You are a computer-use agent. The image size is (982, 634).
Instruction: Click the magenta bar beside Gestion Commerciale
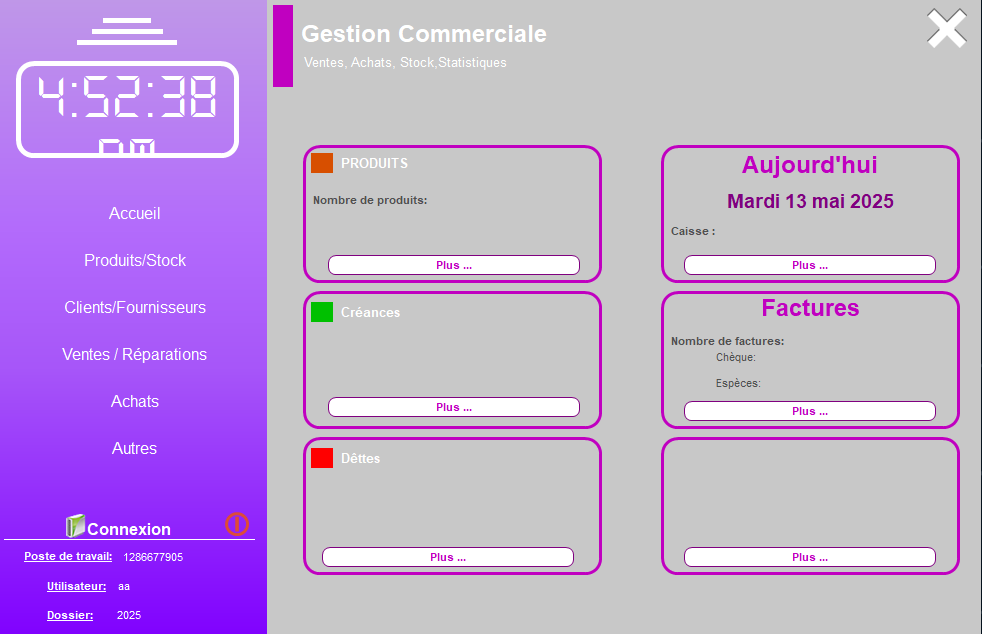pyautogui.click(x=283, y=46)
